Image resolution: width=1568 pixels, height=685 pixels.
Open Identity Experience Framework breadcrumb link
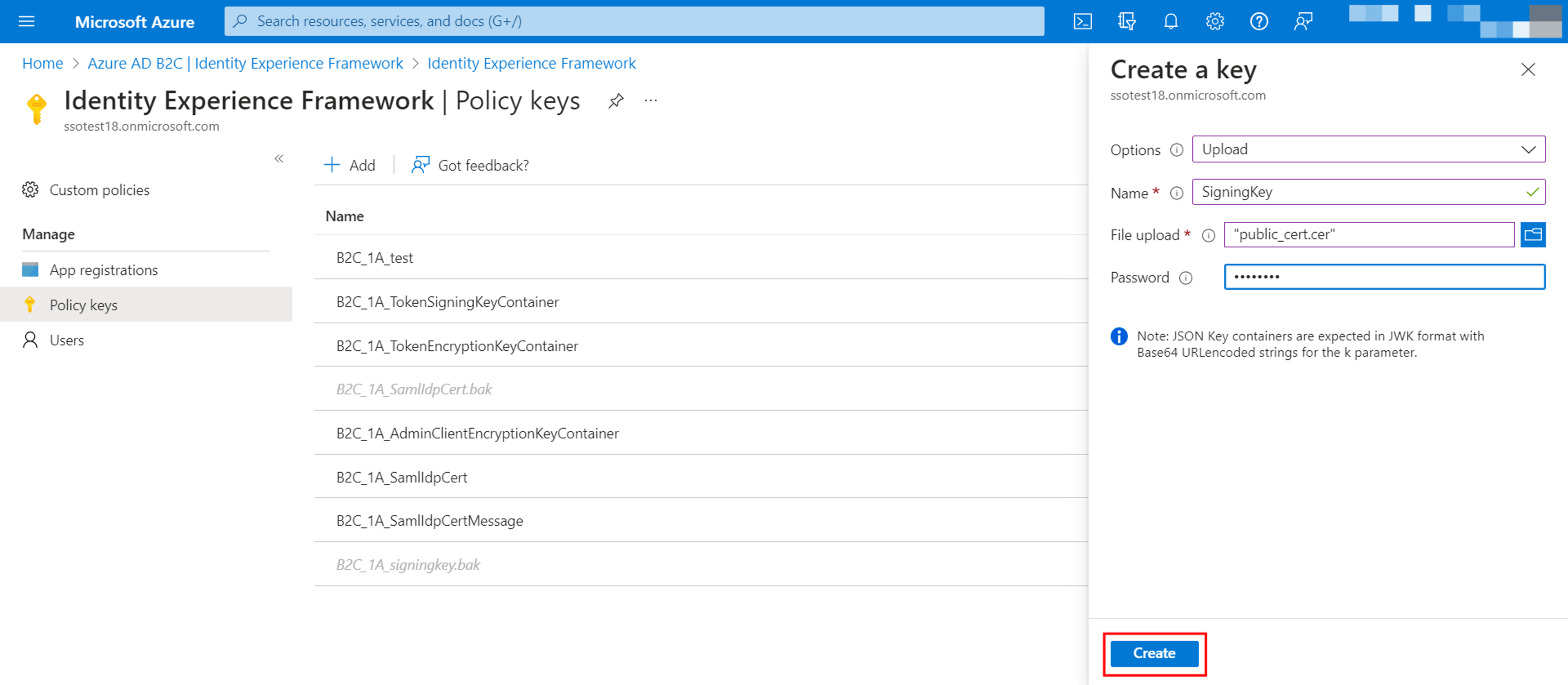531,63
